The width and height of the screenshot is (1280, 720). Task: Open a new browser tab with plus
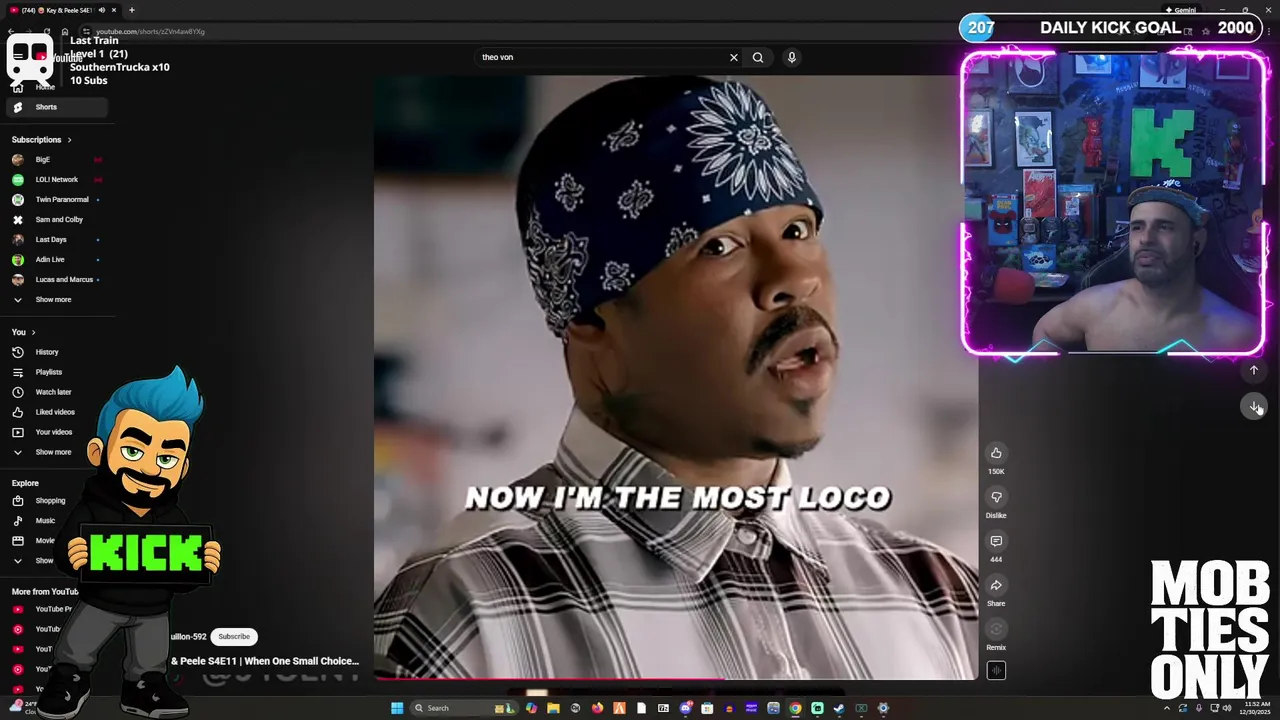(x=131, y=10)
